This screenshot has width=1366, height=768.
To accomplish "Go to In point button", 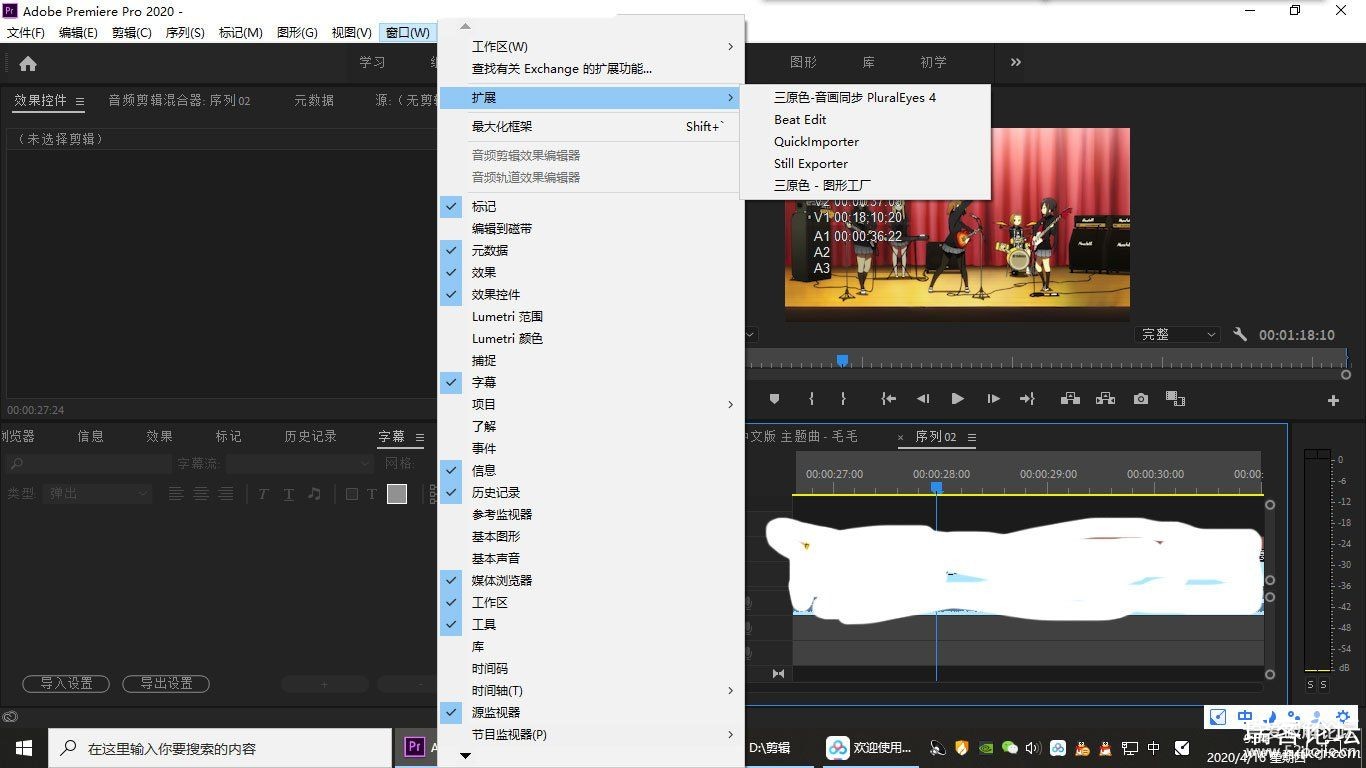I will [888, 399].
